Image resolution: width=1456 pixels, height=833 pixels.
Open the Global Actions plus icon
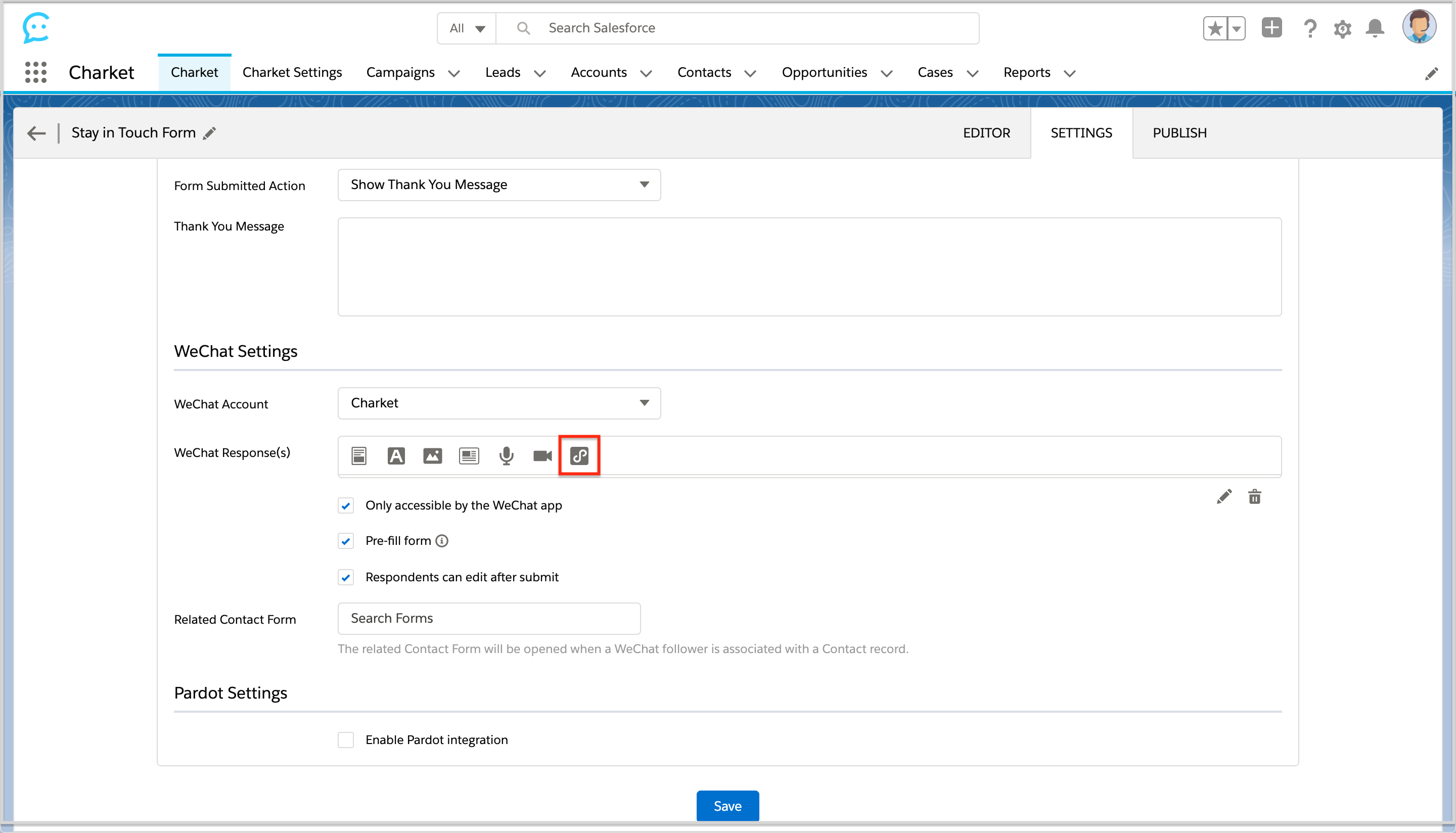1272,27
